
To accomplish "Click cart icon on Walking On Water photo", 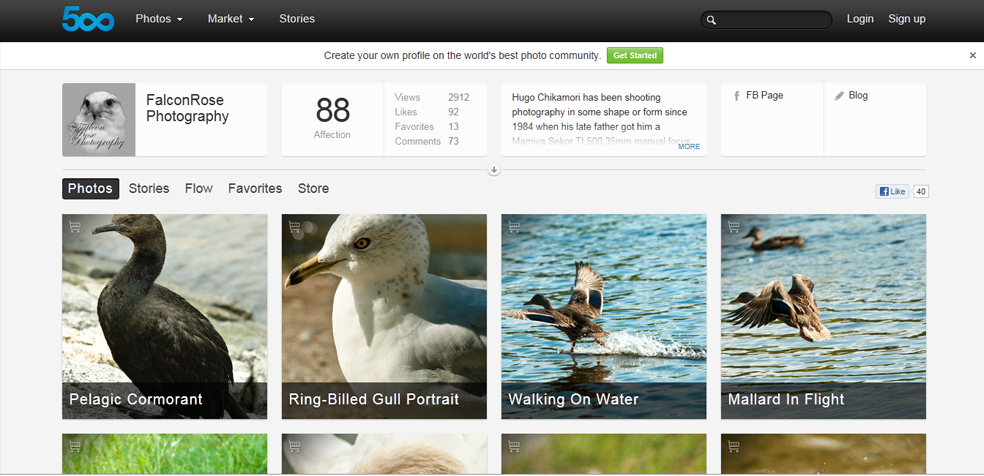I will (x=514, y=227).
